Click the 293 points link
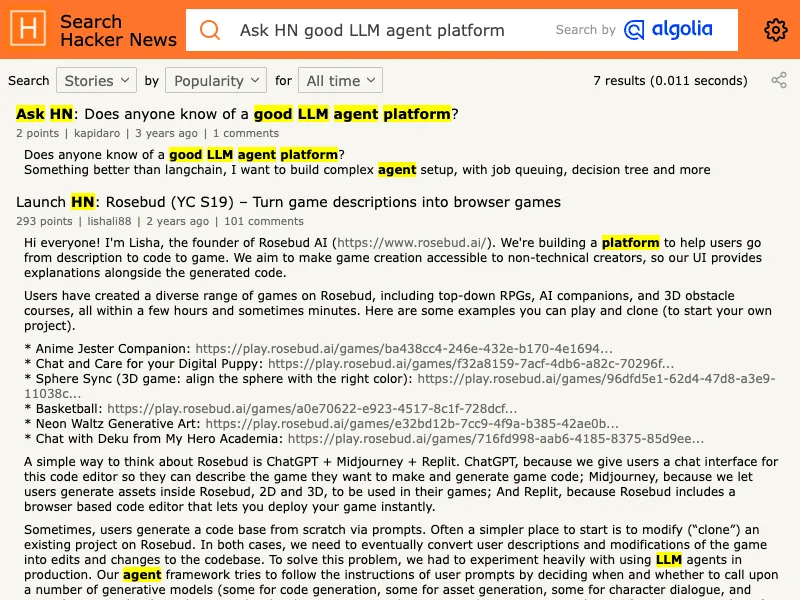This screenshot has width=800, height=600. pyautogui.click(x=44, y=221)
